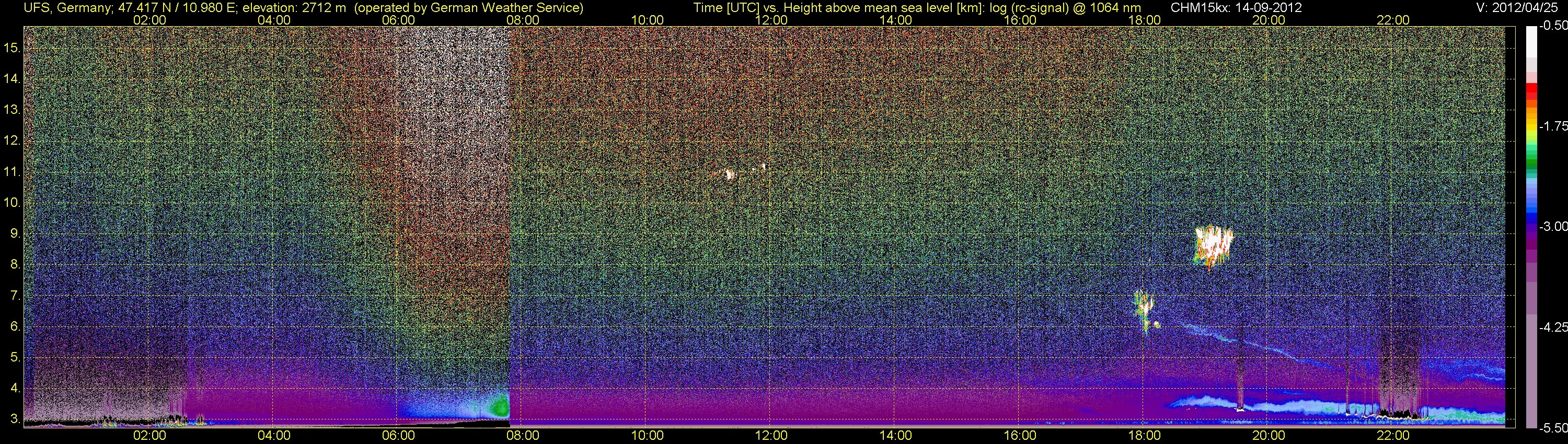This screenshot has height=444, width=1568.
Task: Select the "12." height axis label
Action: coord(12,141)
